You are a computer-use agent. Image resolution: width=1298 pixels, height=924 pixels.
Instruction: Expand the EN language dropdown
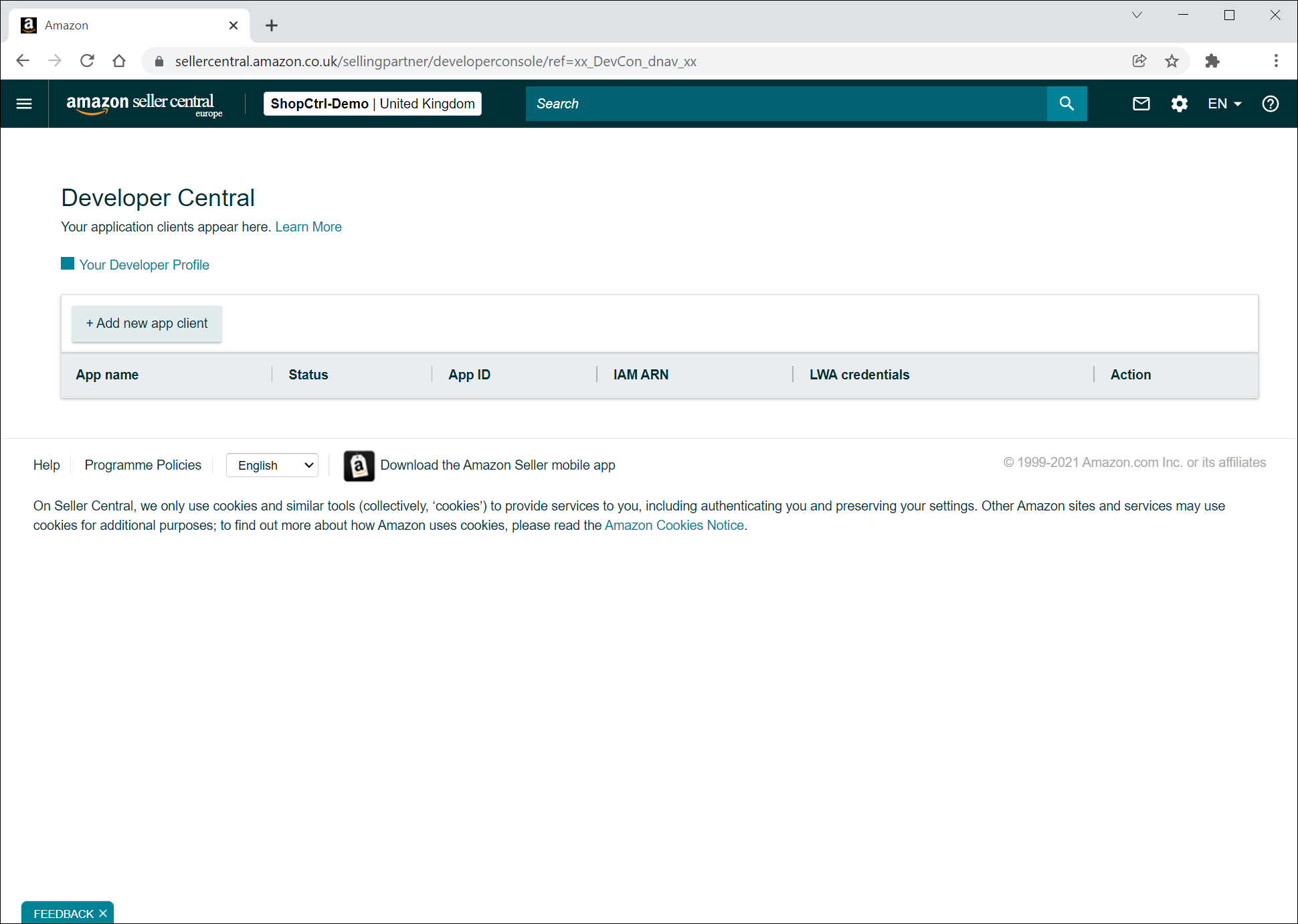pos(1224,104)
